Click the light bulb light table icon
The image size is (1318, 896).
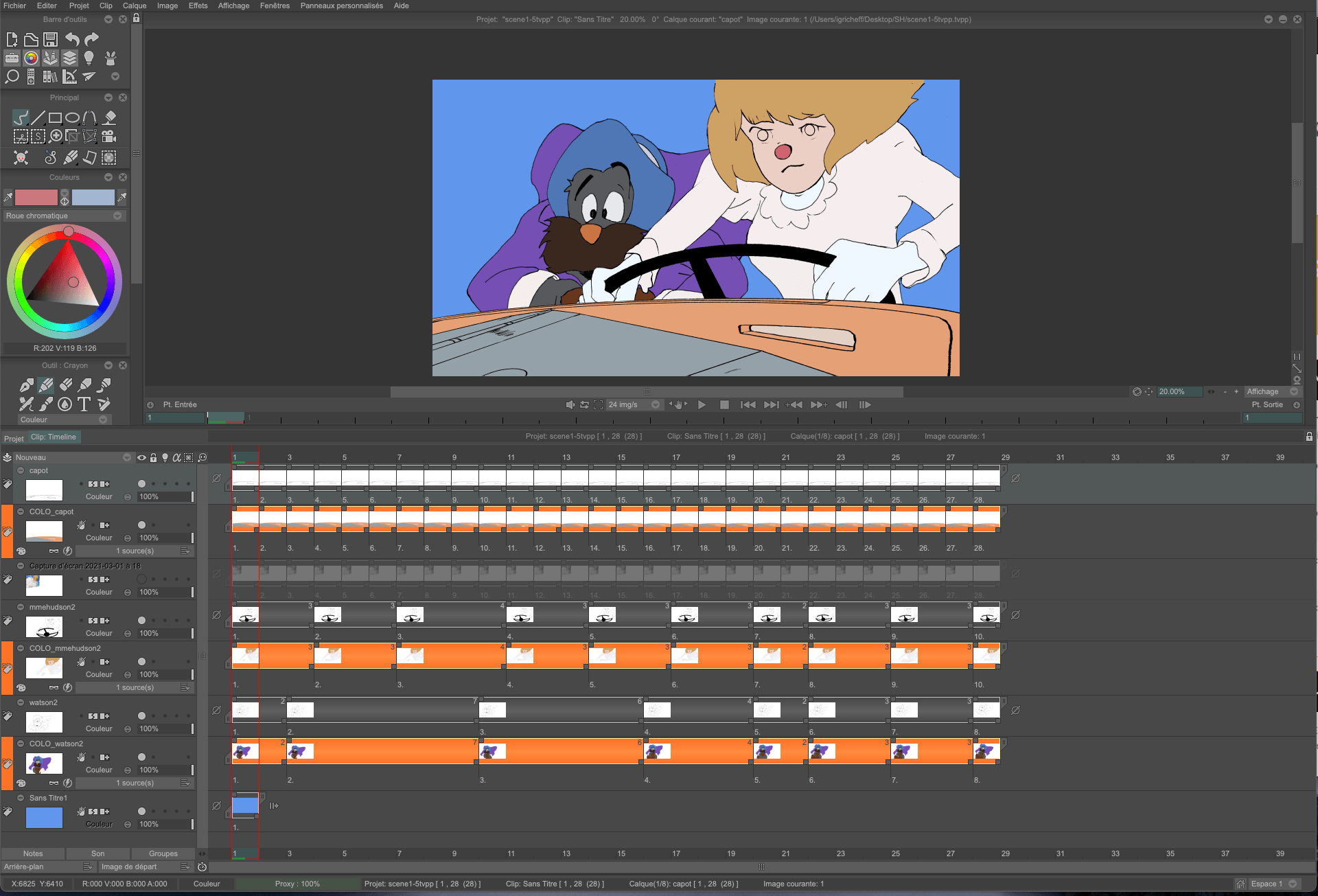[x=89, y=58]
